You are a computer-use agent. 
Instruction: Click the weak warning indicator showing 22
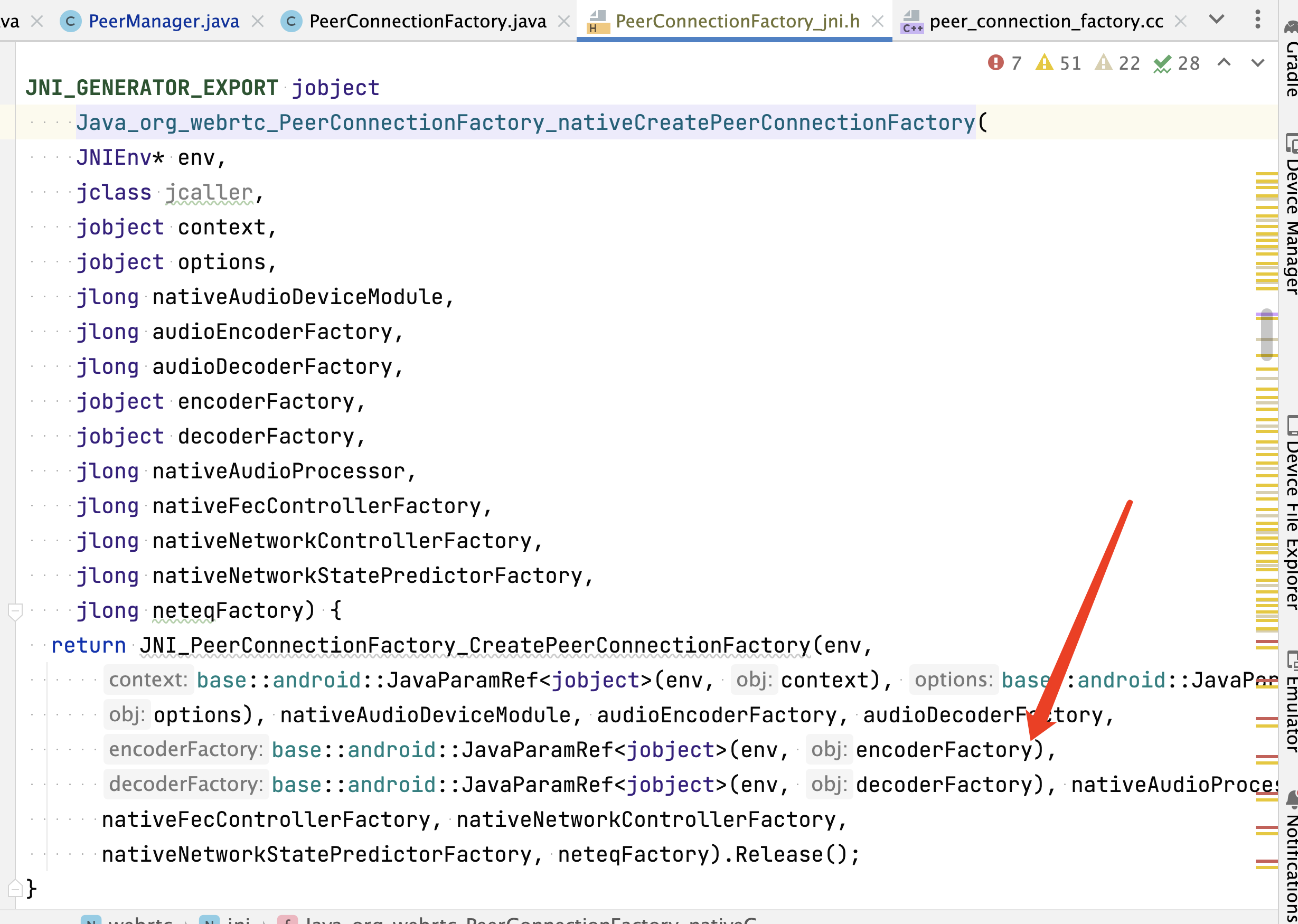pos(1117,63)
